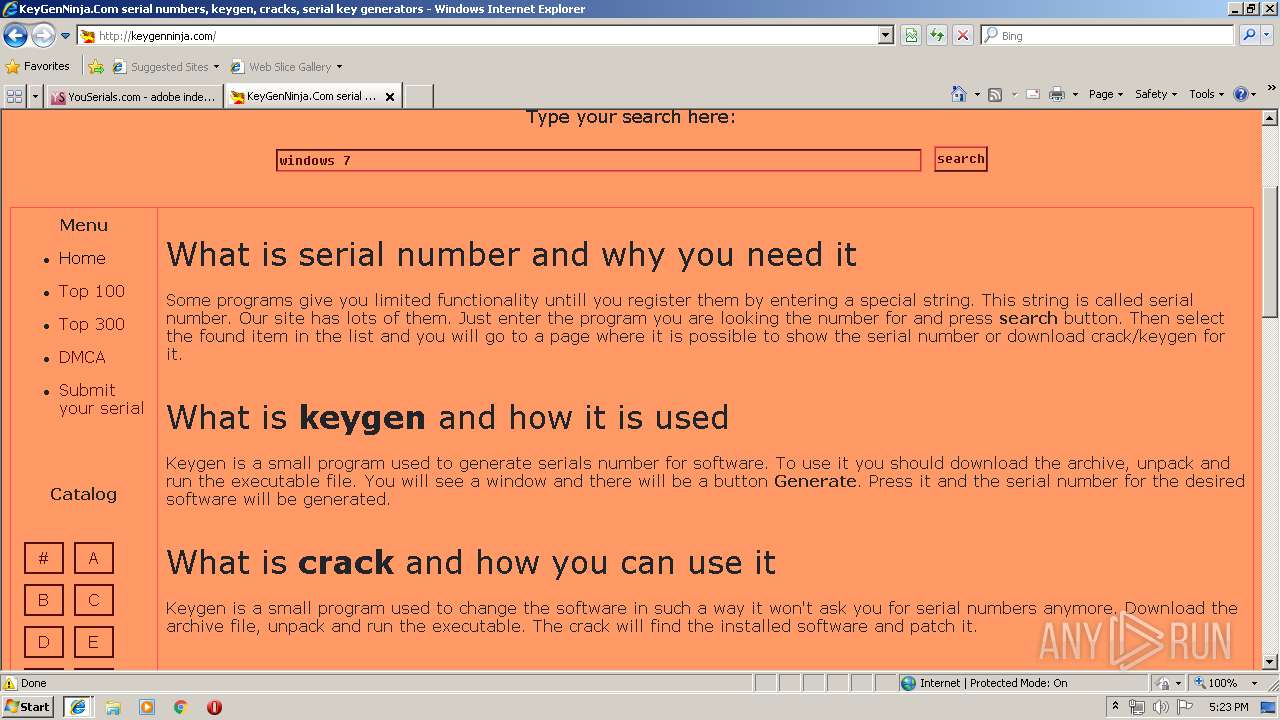1280x720 pixels.
Task: Expand the Print options dropdown arrow
Action: click(x=1075, y=94)
